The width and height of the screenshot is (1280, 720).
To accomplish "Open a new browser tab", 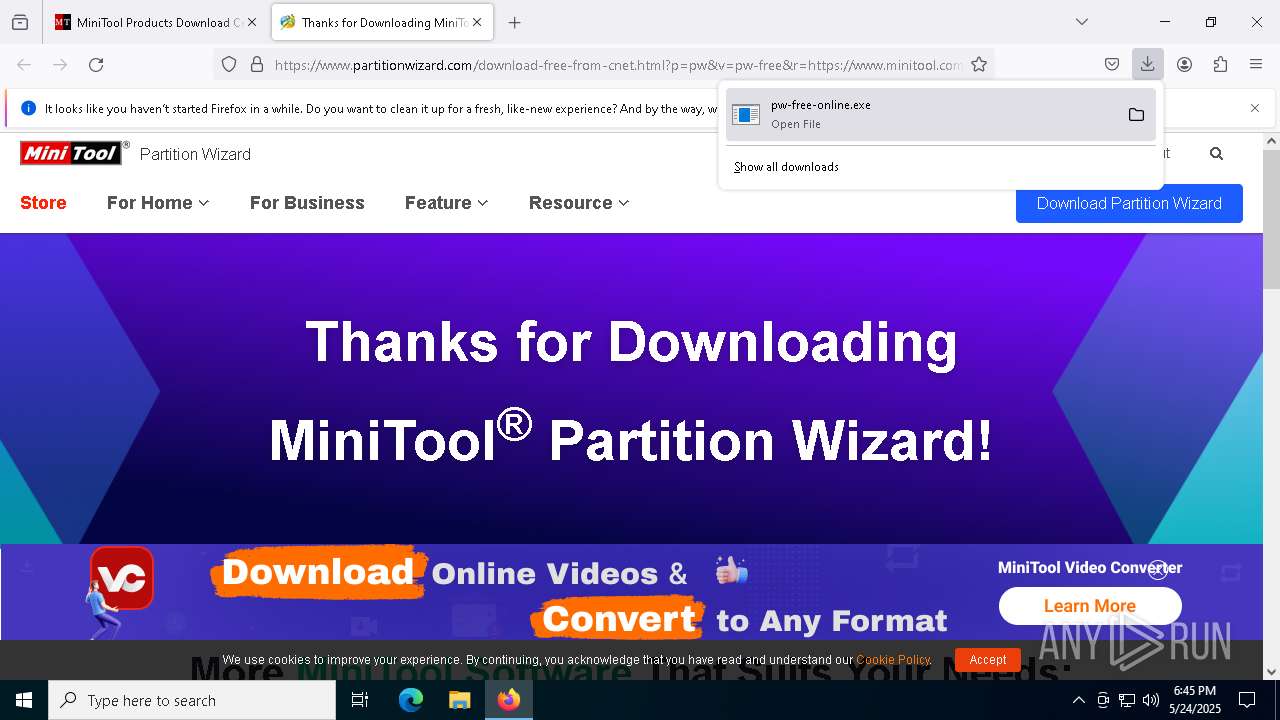I will (514, 22).
